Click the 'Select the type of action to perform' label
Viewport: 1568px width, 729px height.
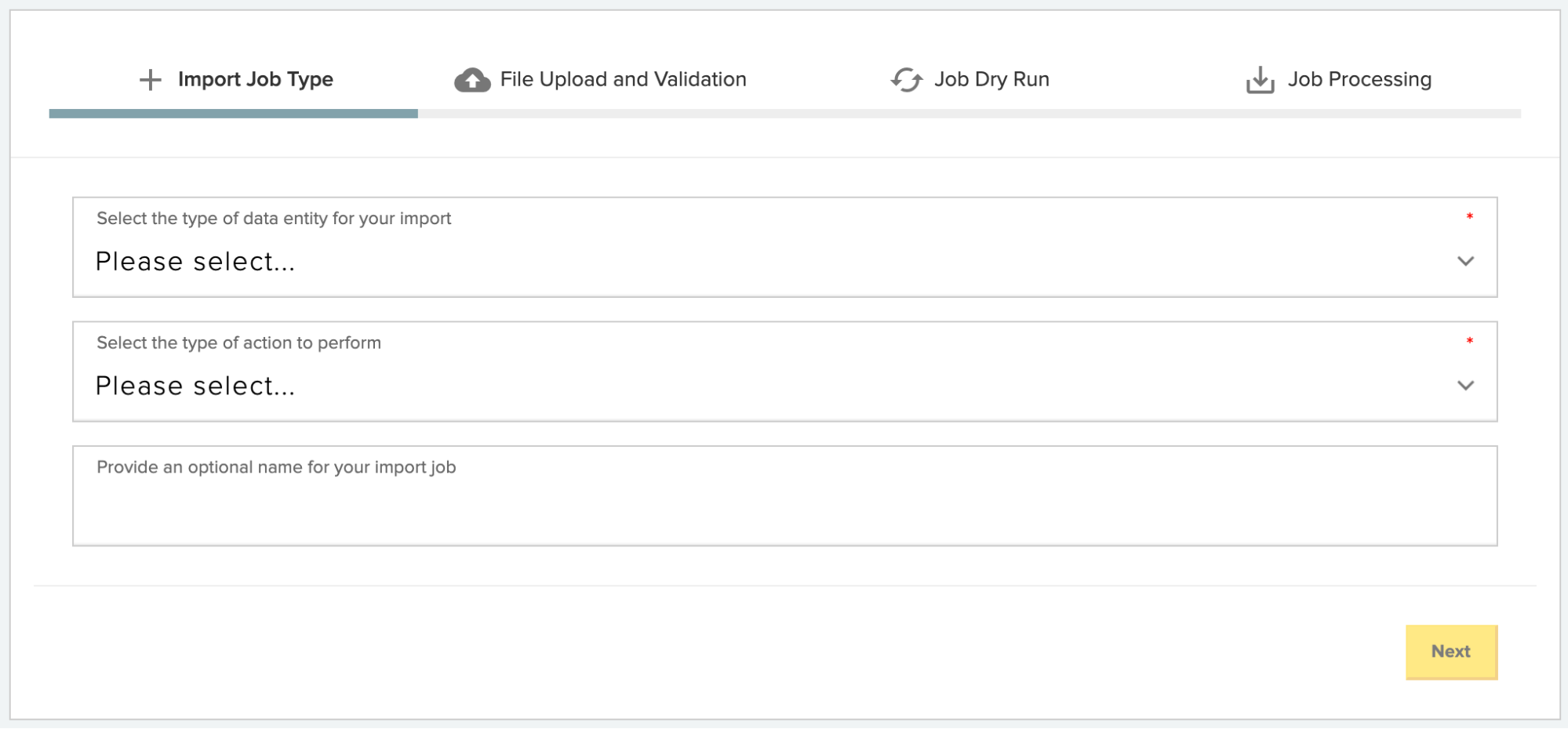click(x=238, y=343)
